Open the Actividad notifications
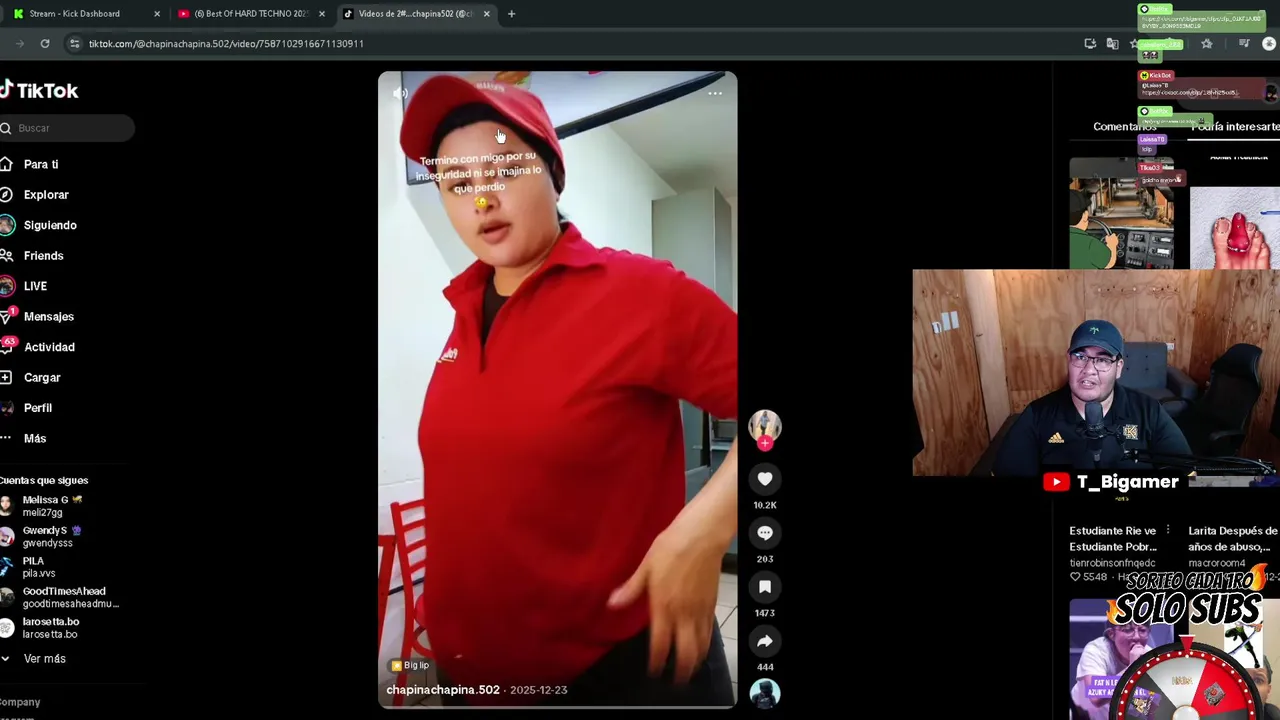This screenshot has height=720, width=1280. [49, 347]
